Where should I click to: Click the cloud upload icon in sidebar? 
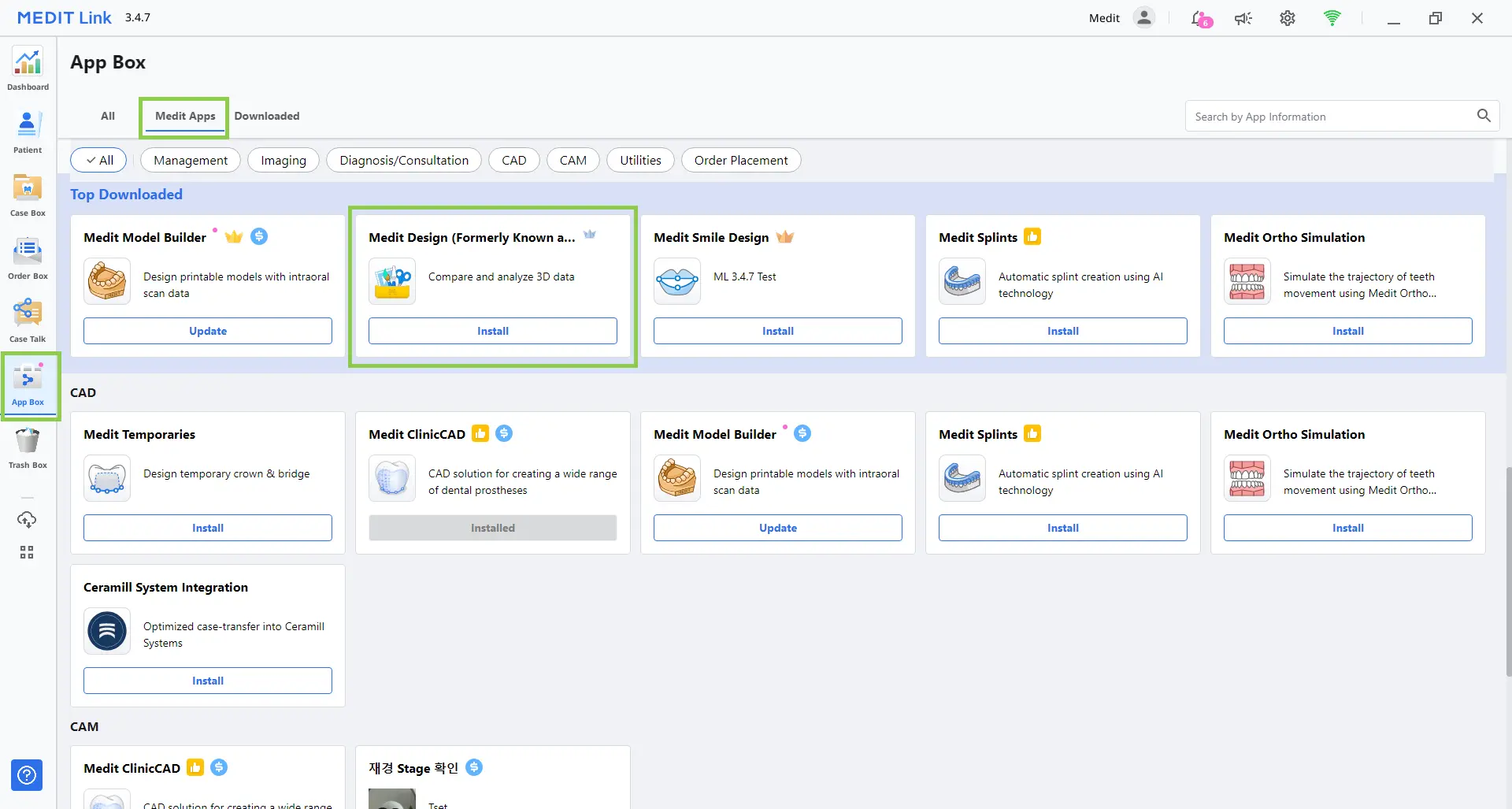click(x=27, y=520)
